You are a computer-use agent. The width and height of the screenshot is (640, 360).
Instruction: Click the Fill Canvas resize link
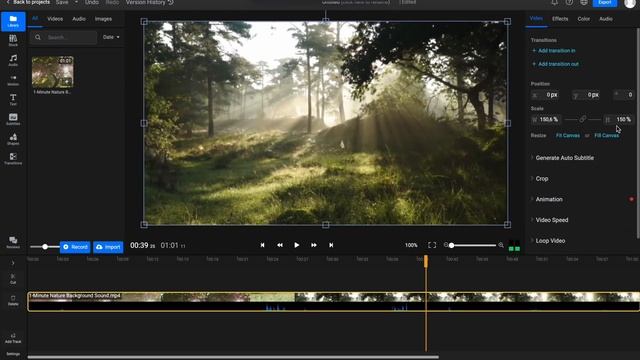(607, 136)
